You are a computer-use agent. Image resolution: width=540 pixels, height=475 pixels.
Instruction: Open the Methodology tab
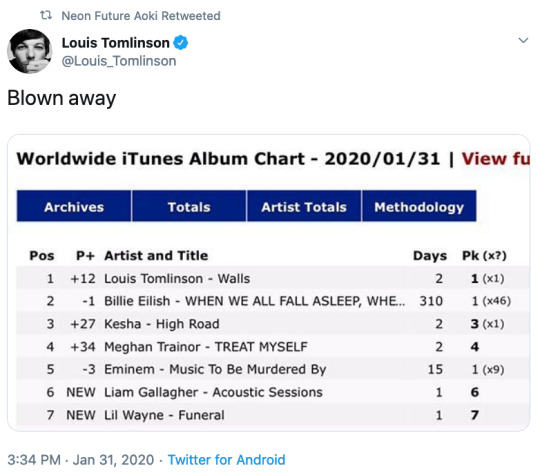coord(419,206)
